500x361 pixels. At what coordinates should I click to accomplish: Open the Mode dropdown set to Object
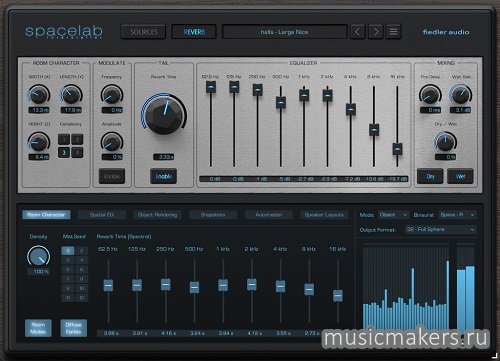[393, 215]
